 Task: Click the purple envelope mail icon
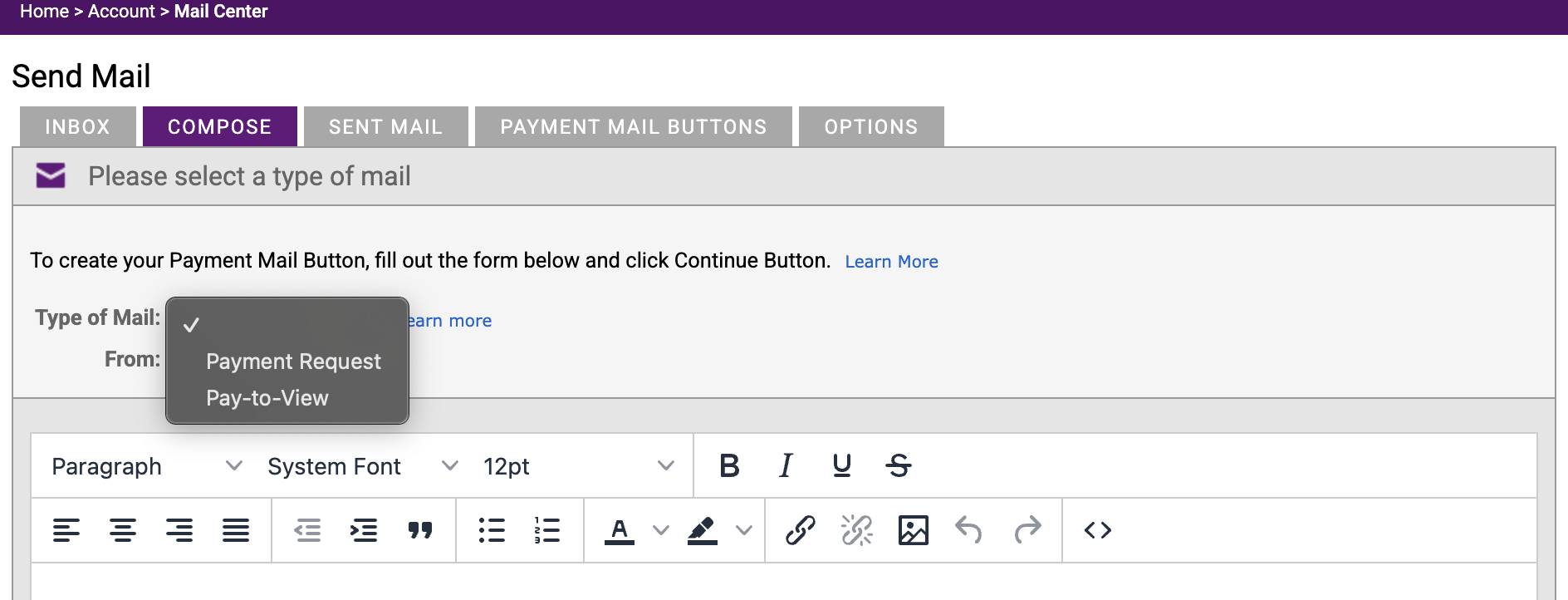coord(51,175)
